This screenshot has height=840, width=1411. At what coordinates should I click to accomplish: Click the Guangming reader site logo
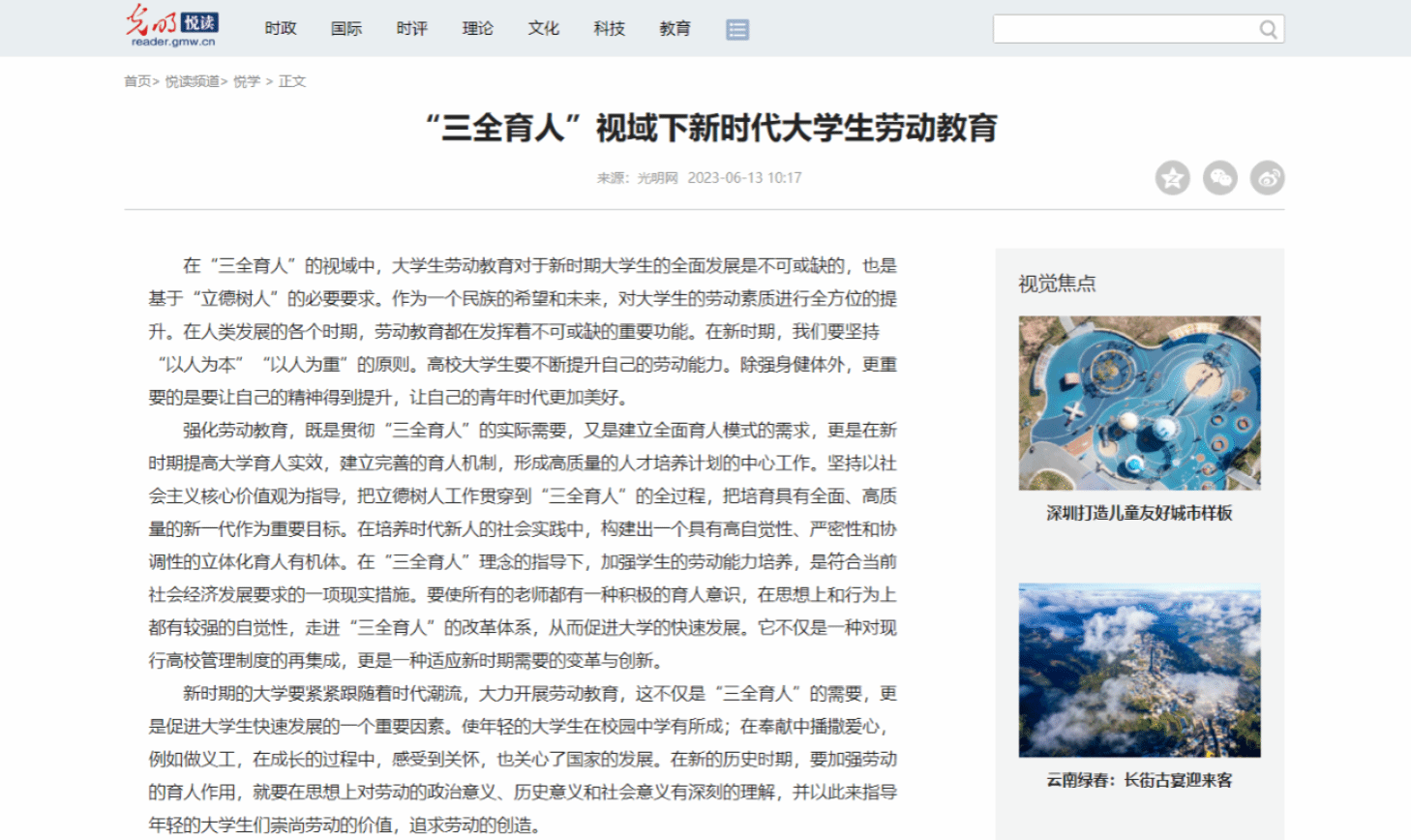tap(173, 26)
